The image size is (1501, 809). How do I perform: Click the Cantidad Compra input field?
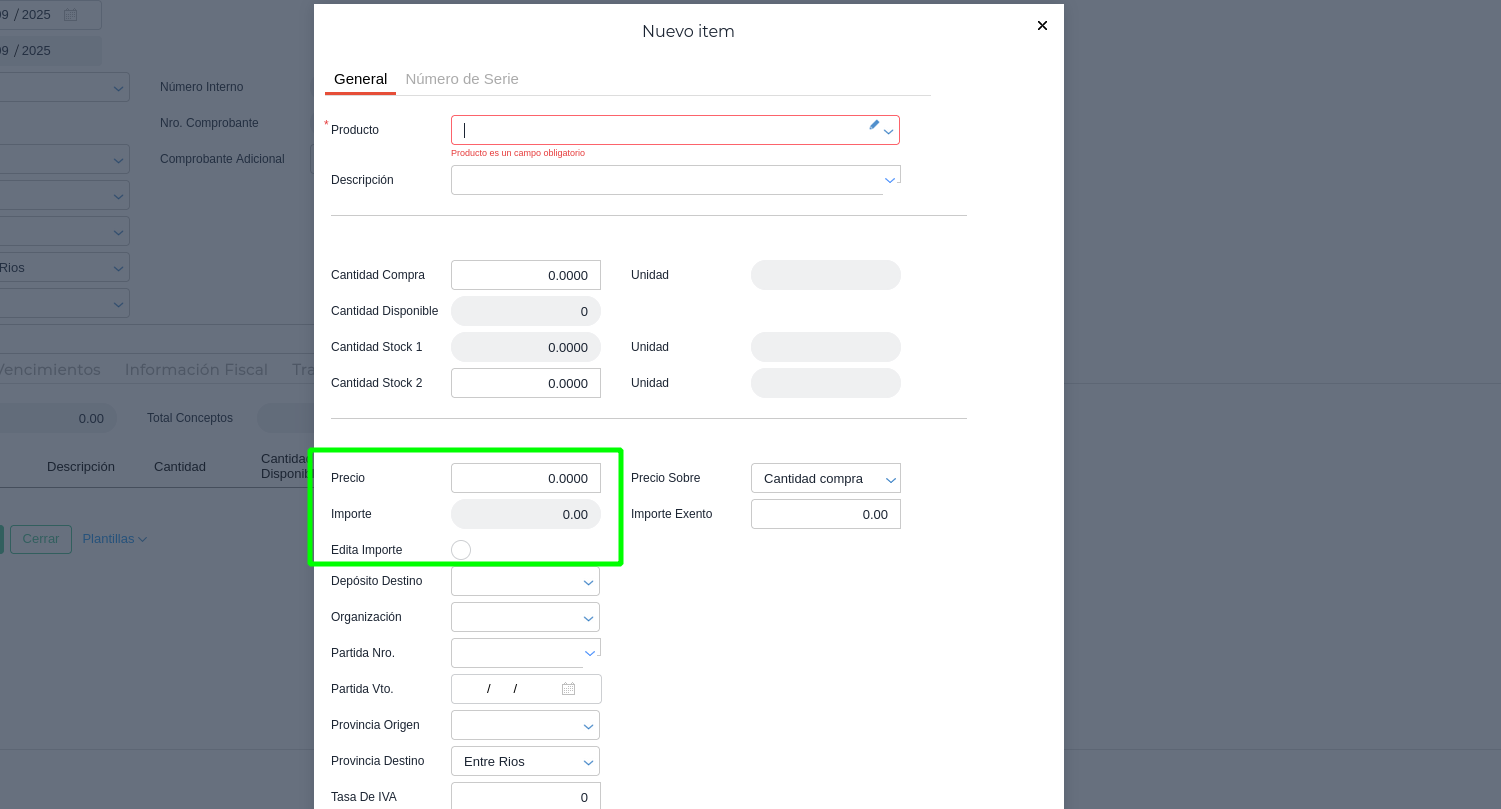click(525, 275)
